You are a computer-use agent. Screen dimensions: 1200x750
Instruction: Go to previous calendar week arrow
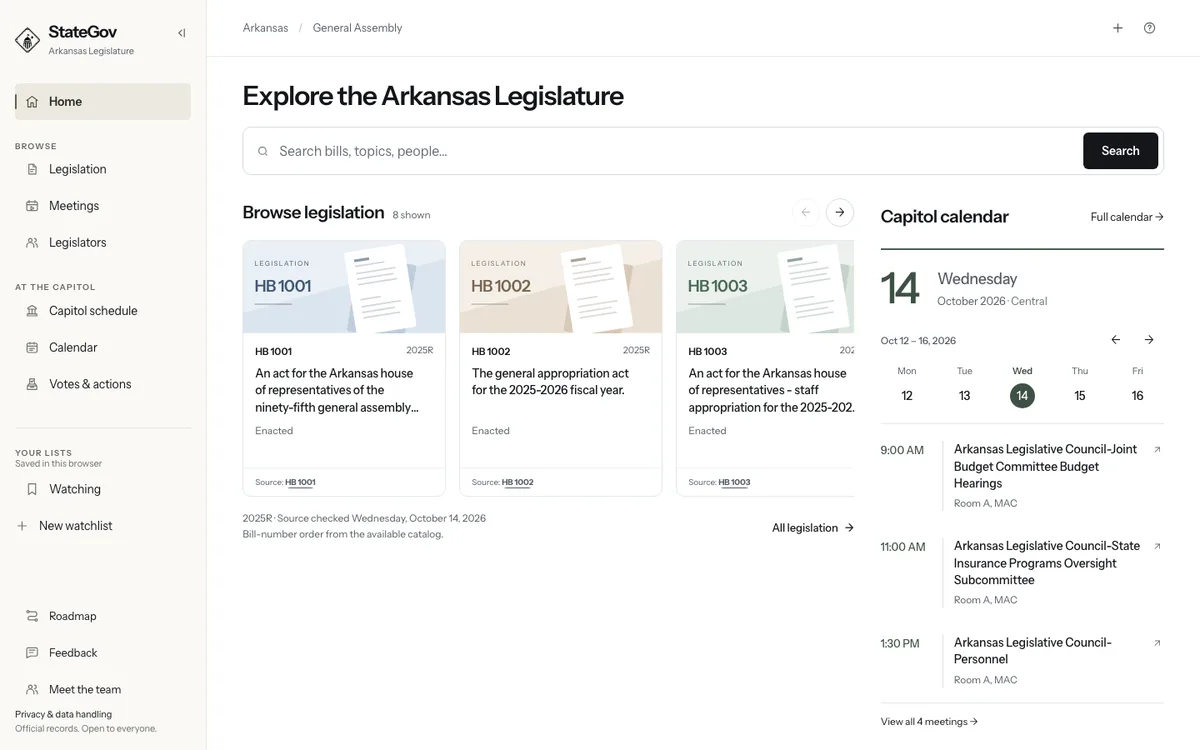coord(1116,340)
